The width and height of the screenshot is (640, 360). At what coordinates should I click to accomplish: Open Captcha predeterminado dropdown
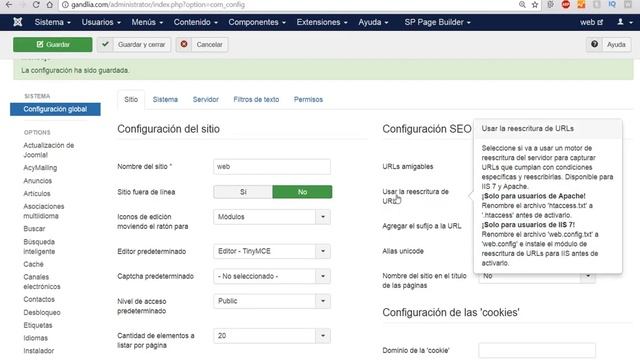[272, 276]
